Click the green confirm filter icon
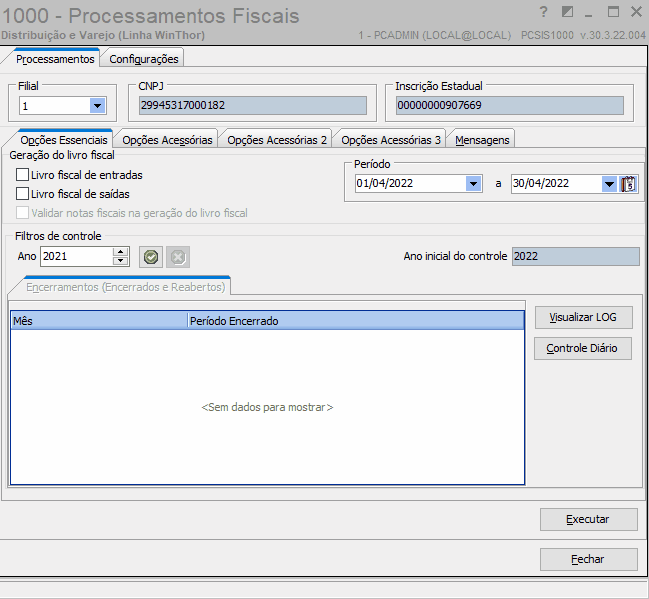 tap(151, 257)
